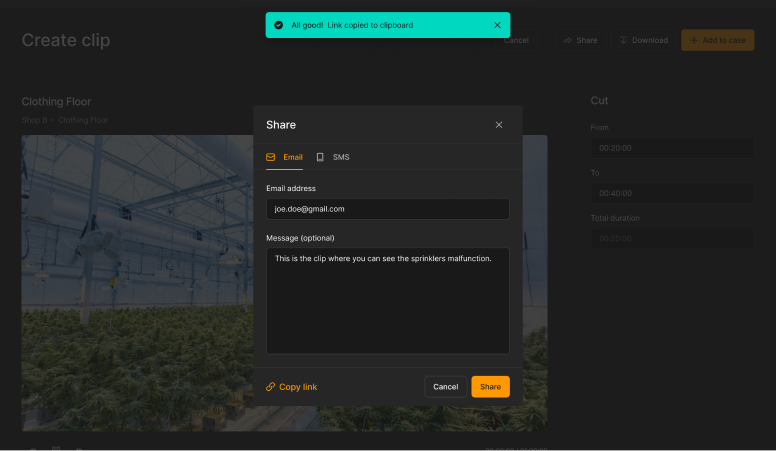The image size is (777, 451).
Task: Click the 'Clothing Floor' camera title
Action: tap(56, 102)
